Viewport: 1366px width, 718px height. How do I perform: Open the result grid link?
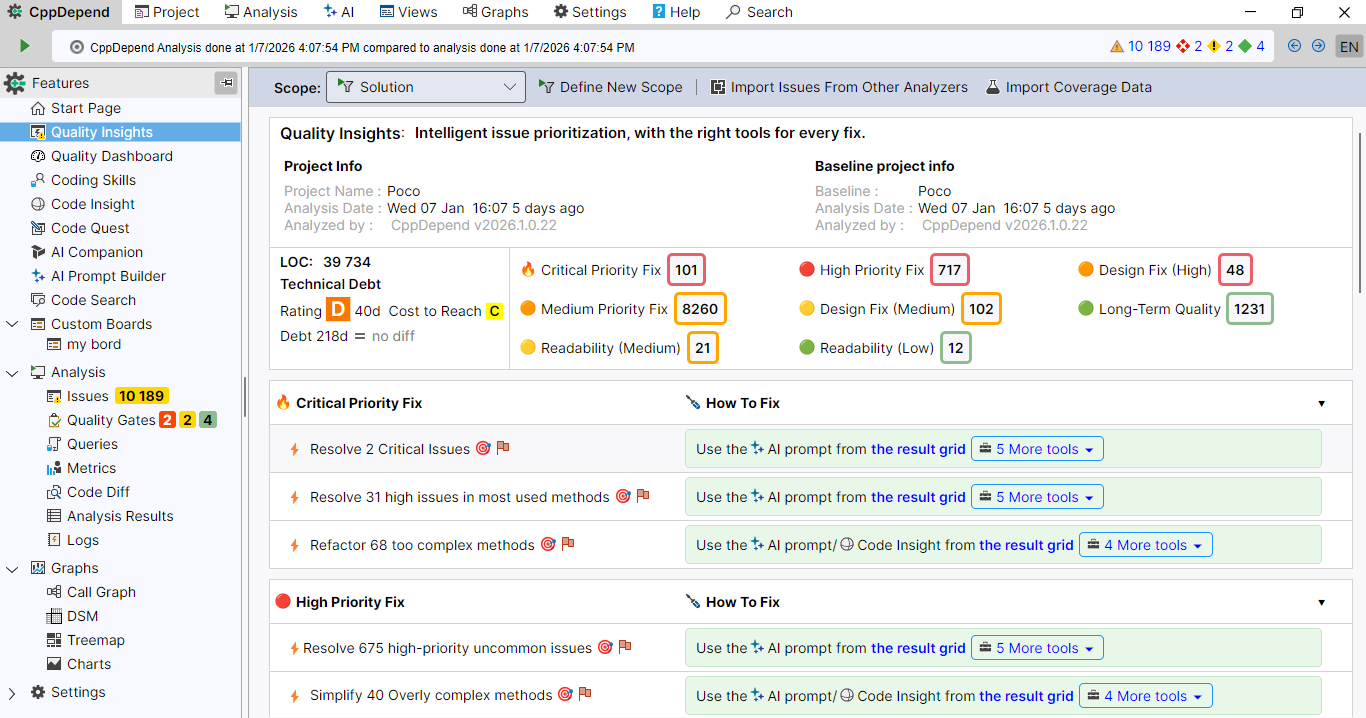[x=918, y=448]
